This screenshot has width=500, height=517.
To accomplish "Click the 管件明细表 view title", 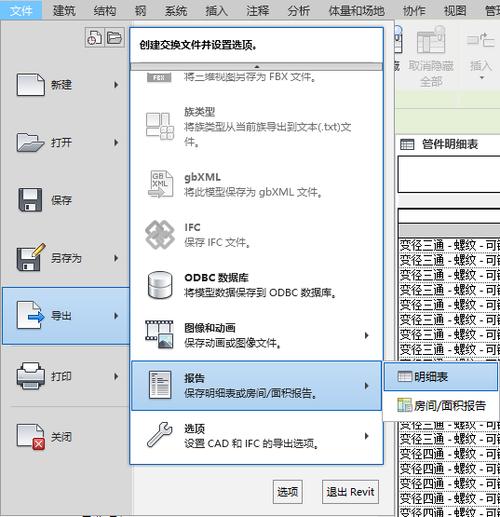I will click(450, 144).
